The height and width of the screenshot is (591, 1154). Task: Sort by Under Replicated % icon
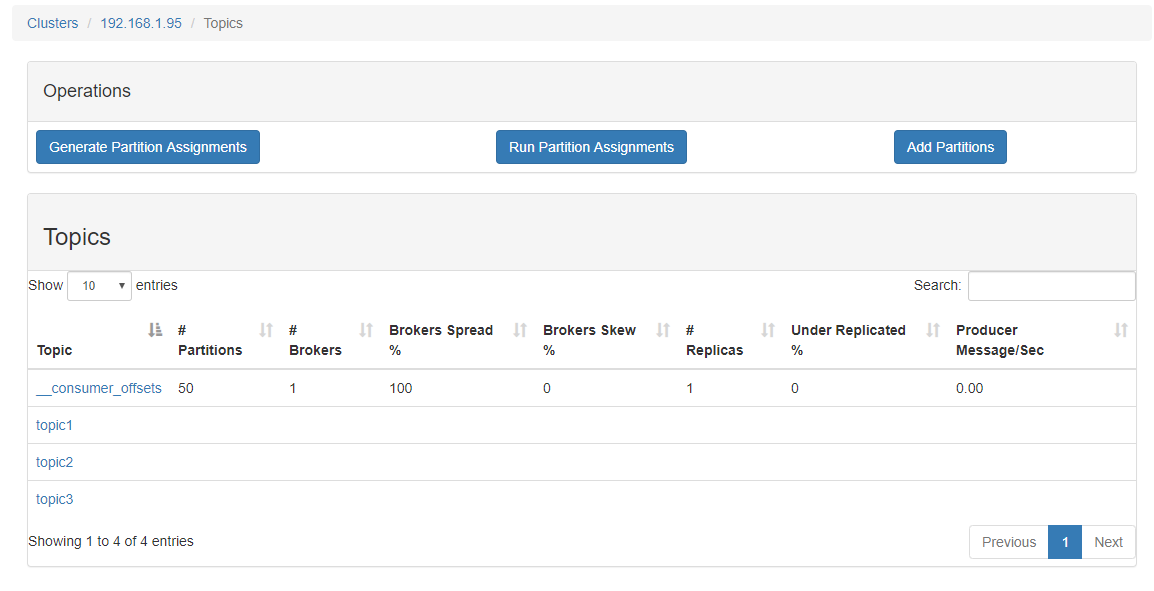[x=933, y=330]
